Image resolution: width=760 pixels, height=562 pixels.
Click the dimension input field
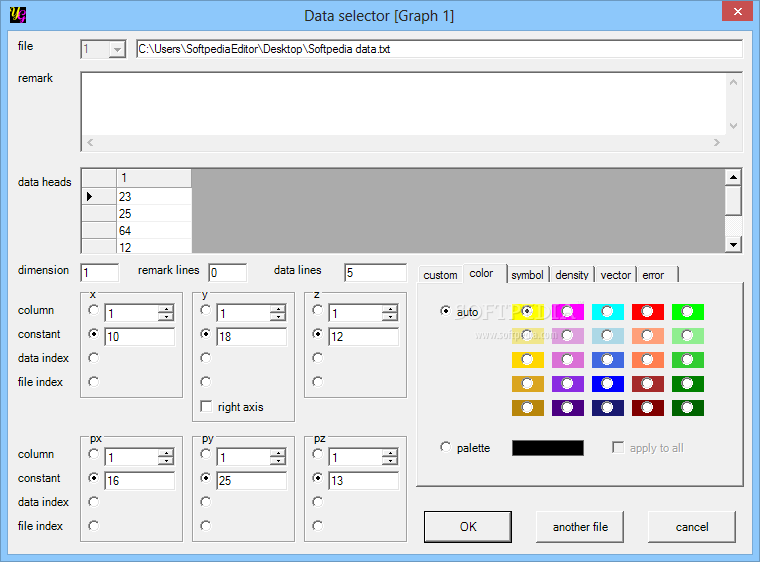pyautogui.click(x=100, y=273)
